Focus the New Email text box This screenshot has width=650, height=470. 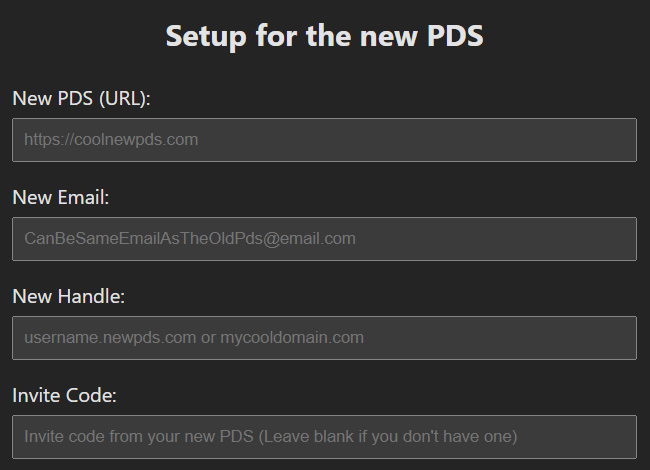click(x=324, y=239)
